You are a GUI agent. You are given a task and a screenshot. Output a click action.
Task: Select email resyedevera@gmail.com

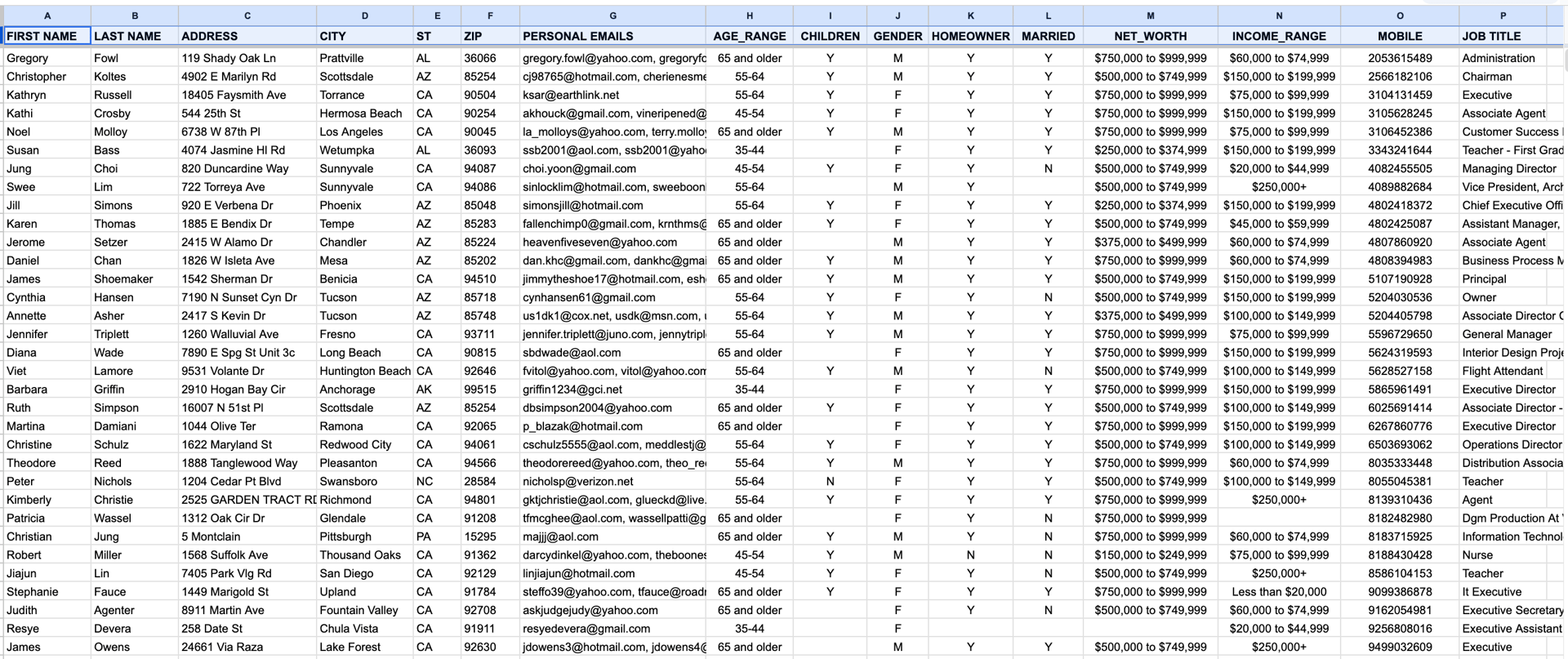612,628
